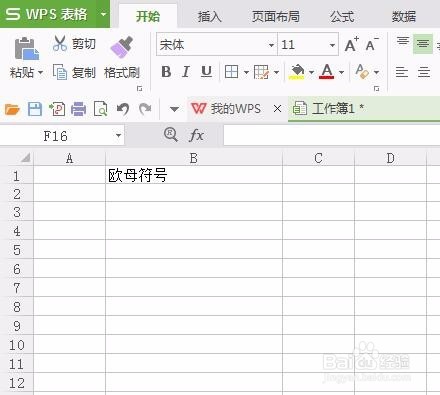Toggle underline formatting
This screenshot has width=440, height=395.
click(x=206, y=72)
